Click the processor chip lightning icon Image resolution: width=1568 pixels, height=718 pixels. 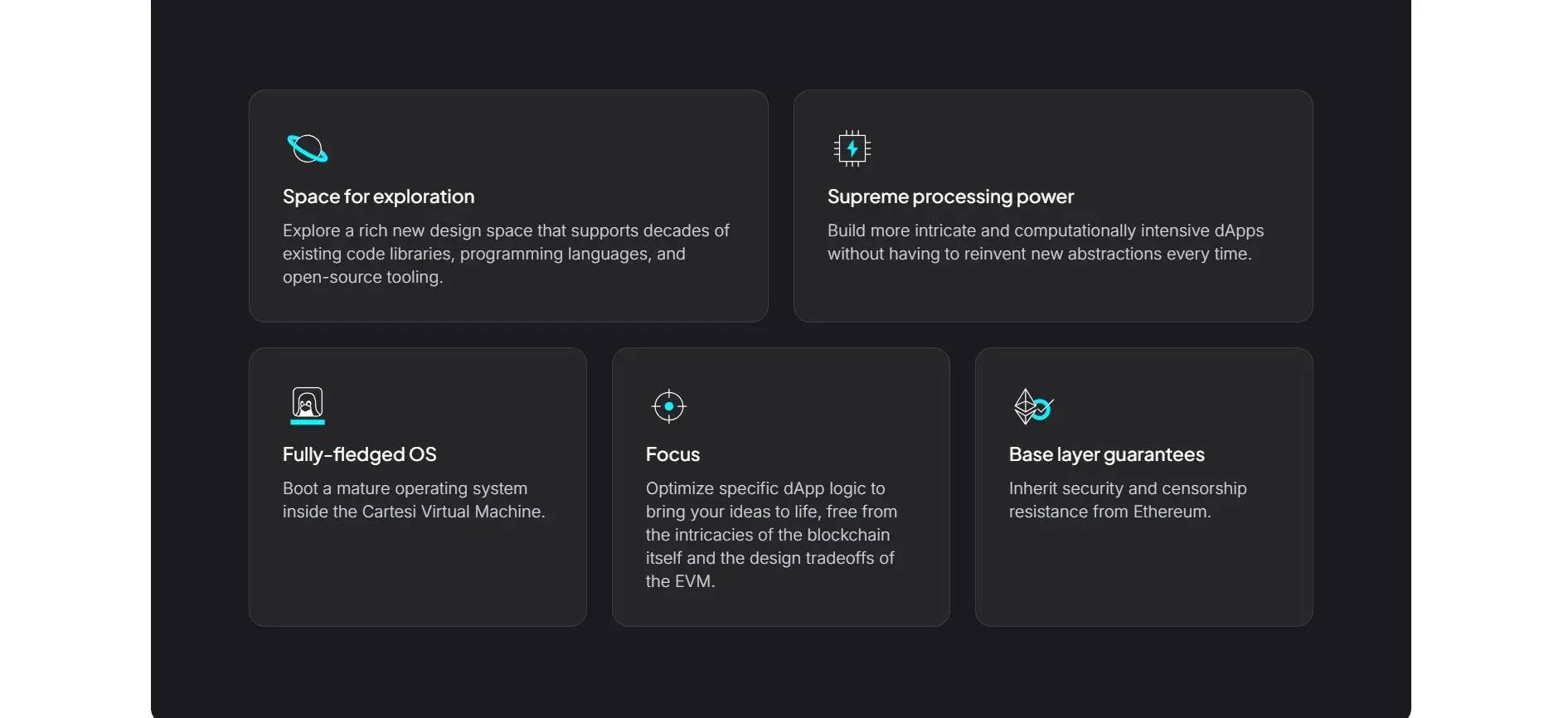pyautogui.click(x=852, y=149)
